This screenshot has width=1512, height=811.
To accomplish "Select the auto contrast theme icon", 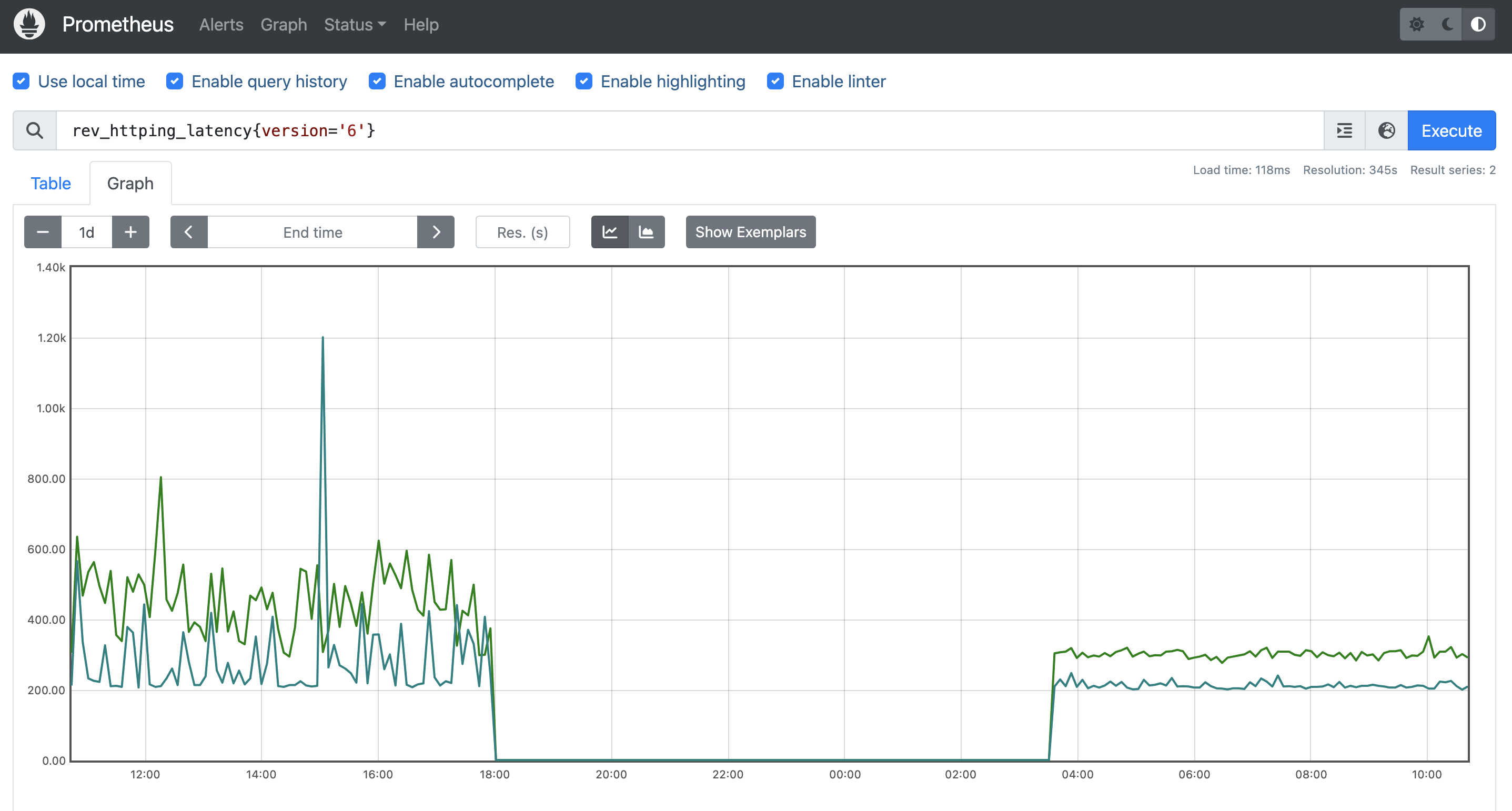I will click(x=1478, y=24).
